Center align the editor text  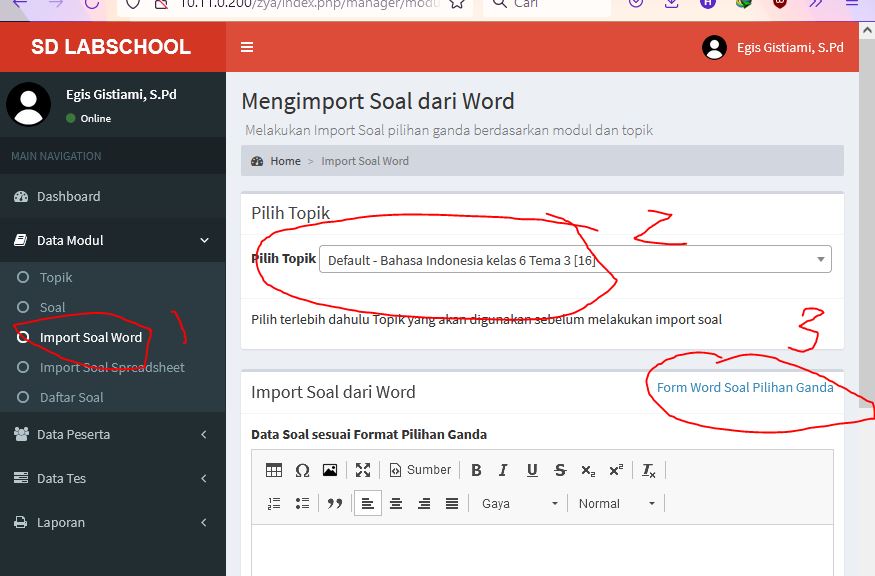[396, 503]
